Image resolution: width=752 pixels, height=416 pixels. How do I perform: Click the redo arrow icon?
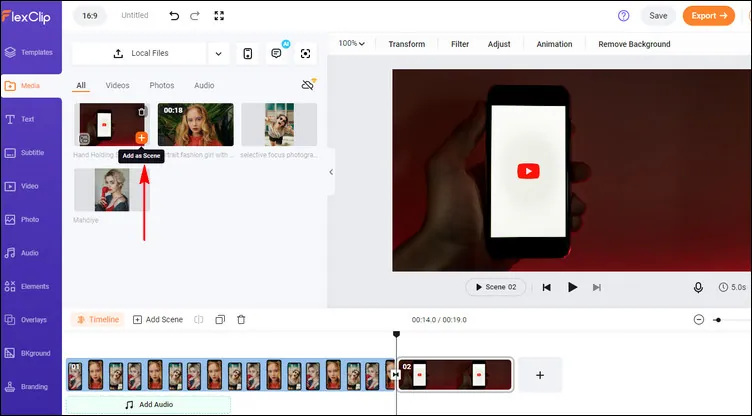tap(195, 16)
